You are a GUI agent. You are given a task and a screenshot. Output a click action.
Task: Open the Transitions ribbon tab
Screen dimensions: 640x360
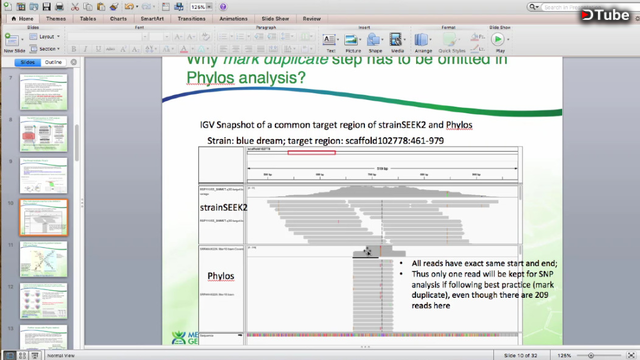click(191, 19)
